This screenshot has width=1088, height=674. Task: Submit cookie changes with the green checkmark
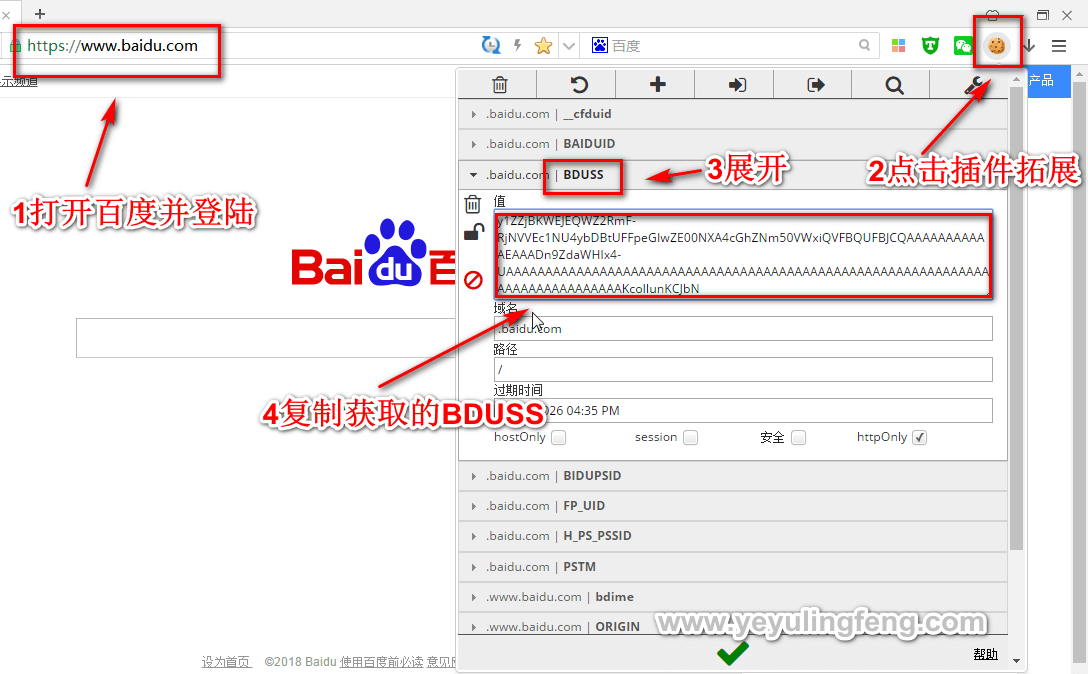coord(733,652)
